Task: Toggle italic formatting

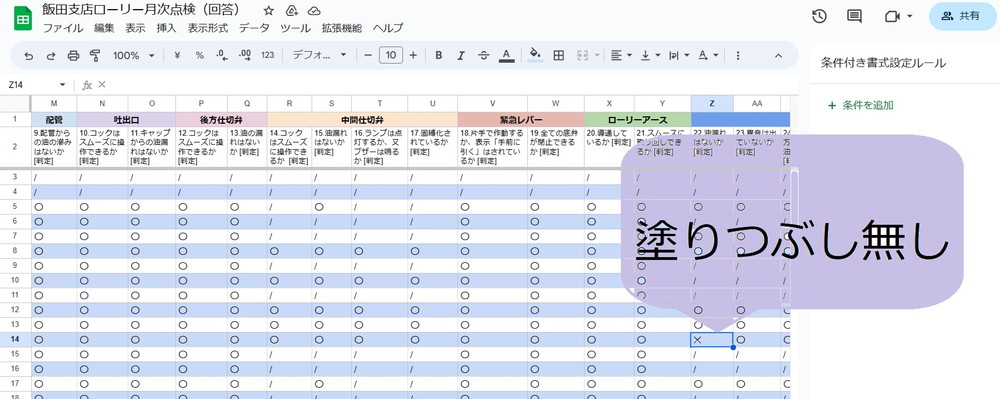Action: pyautogui.click(x=461, y=55)
